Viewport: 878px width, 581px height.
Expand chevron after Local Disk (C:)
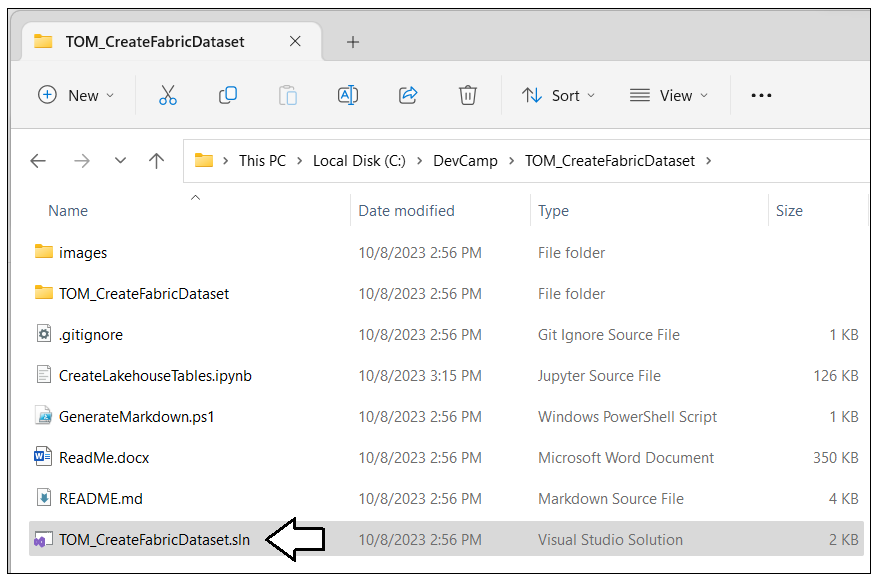click(x=419, y=161)
